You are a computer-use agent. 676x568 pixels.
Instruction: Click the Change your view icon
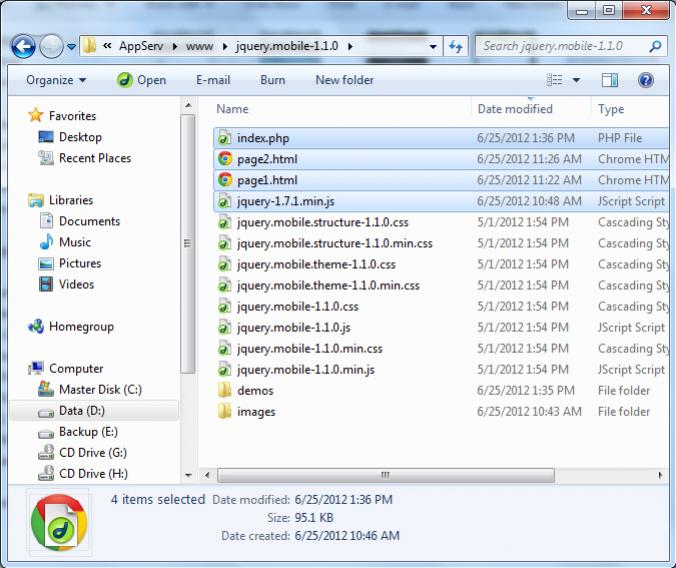(x=554, y=80)
